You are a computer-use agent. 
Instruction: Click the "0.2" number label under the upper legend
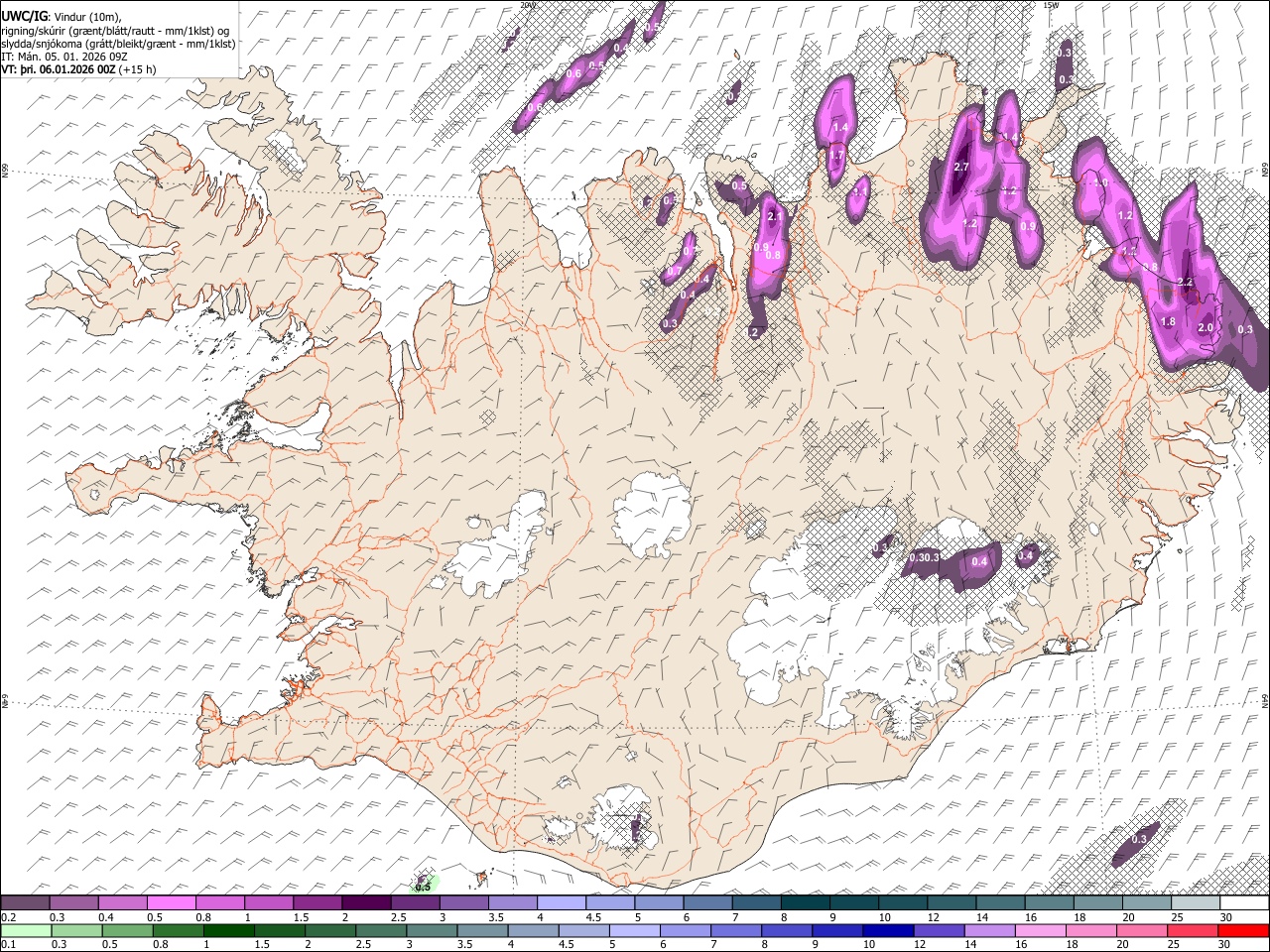(8, 916)
